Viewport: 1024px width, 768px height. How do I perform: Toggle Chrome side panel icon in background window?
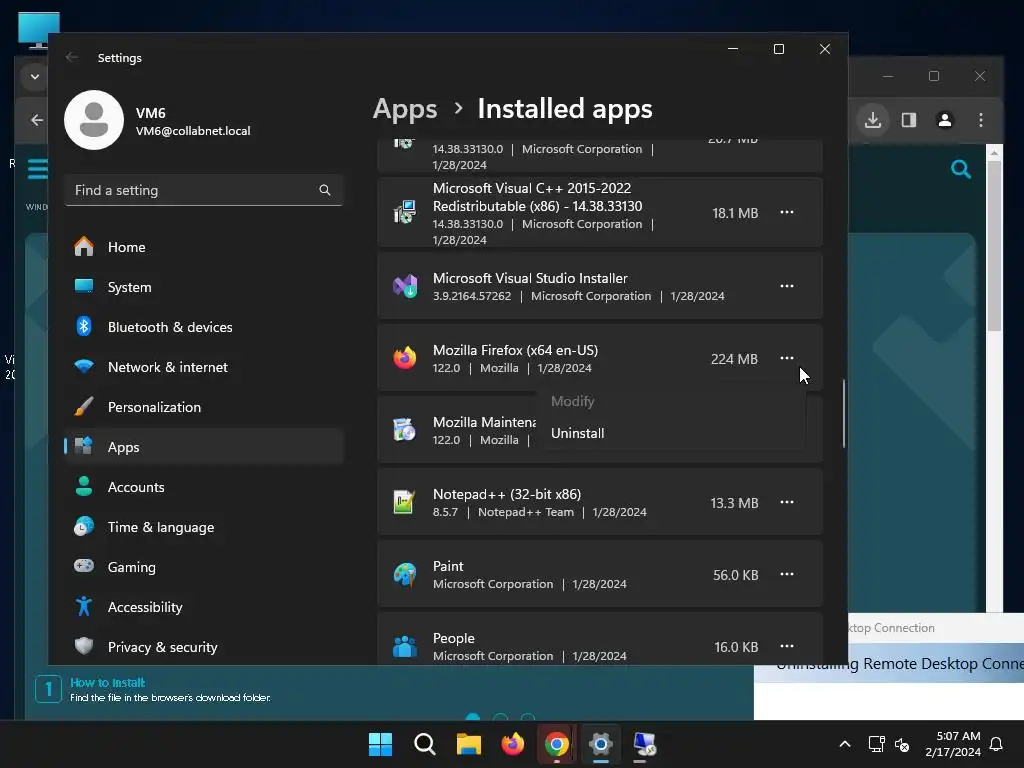click(x=909, y=120)
